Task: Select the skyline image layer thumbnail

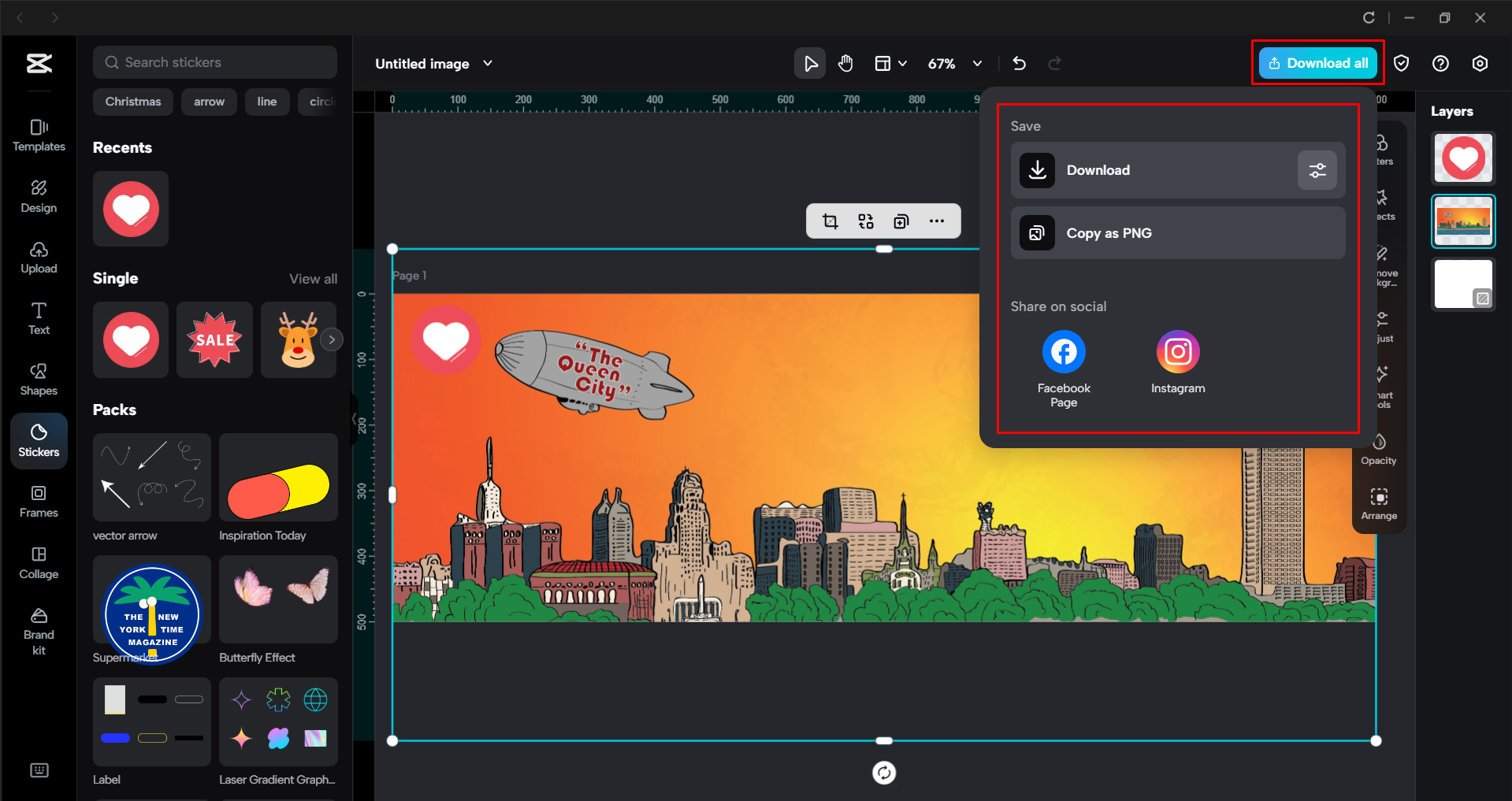Action: pyautogui.click(x=1462, y=221)
